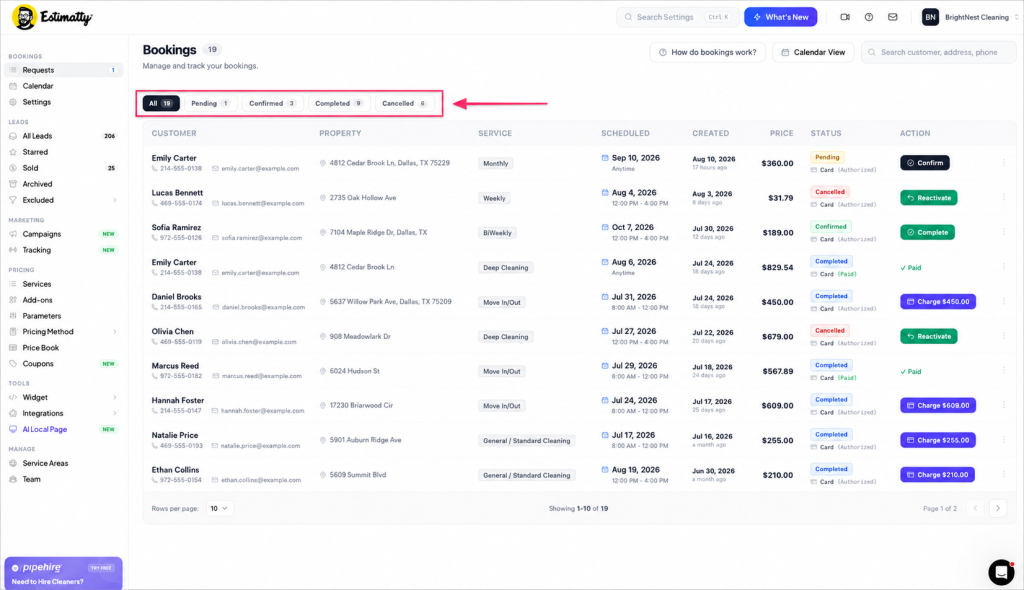Screen dimensions: 1024x590
Task: Click Charge $210.00 button
Action: pos(937,474)
